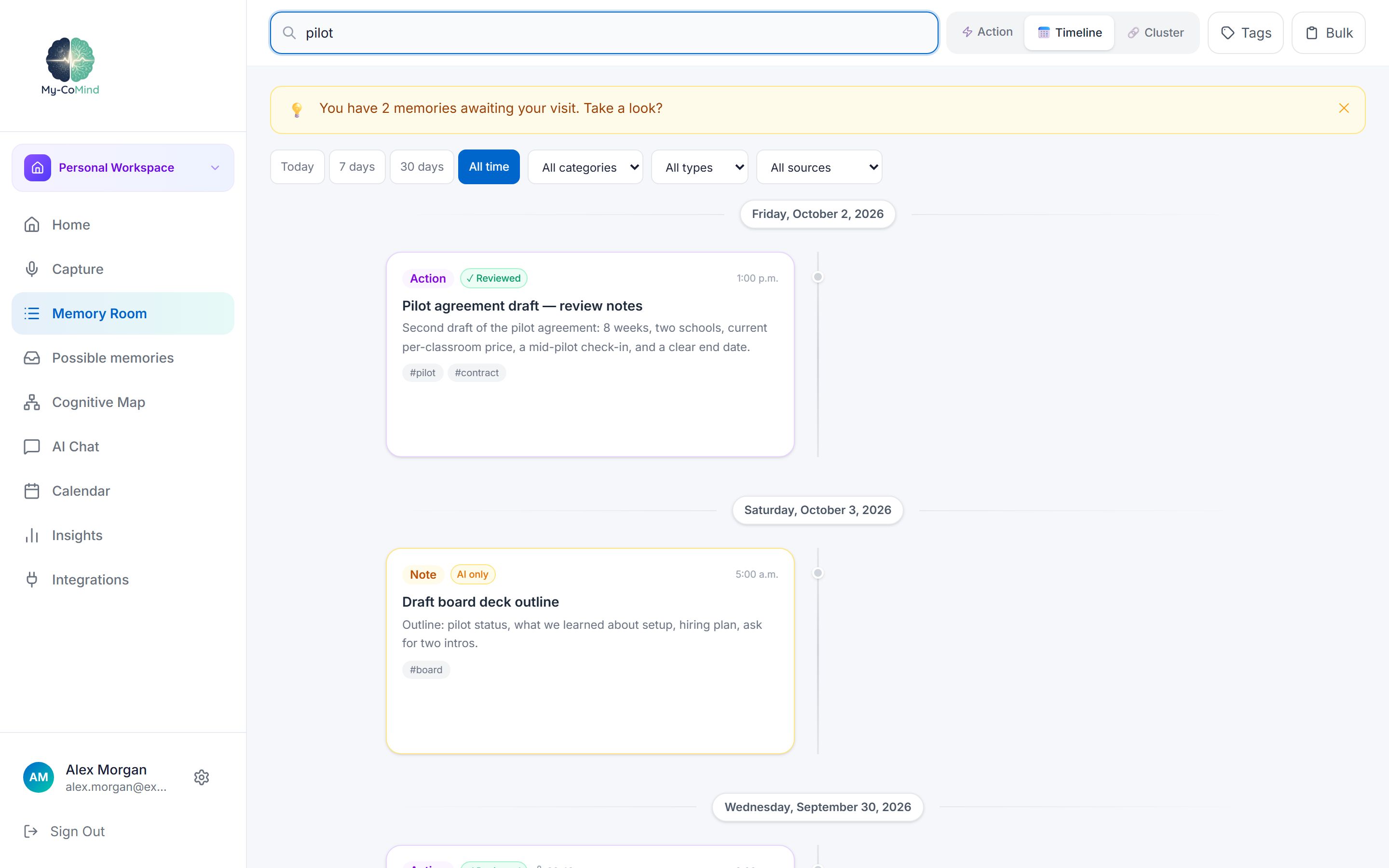
Task: Click the AM user avatar
Action: [x=39, y=777]
